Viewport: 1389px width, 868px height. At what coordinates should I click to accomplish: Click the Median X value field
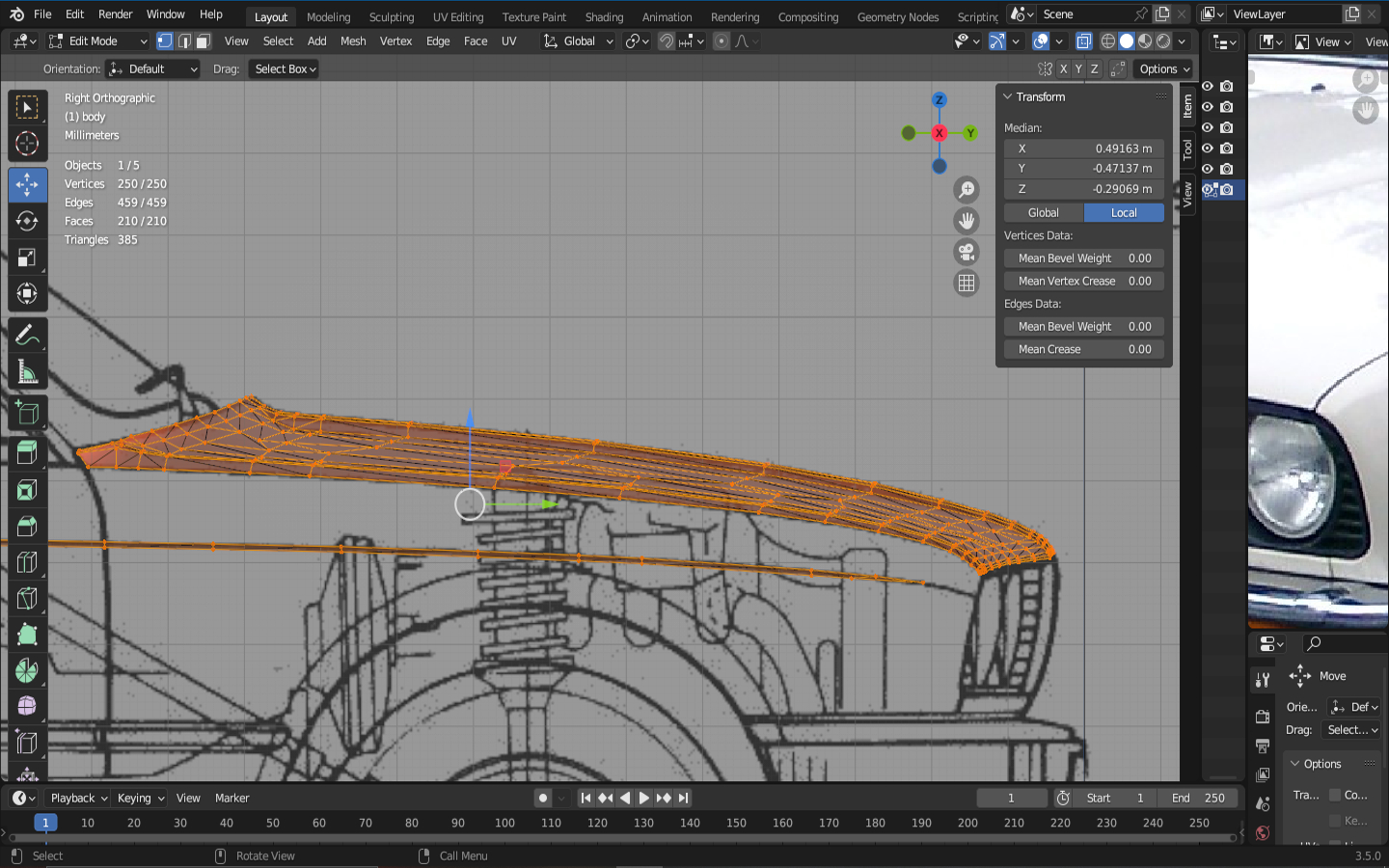click(1083, 149)
